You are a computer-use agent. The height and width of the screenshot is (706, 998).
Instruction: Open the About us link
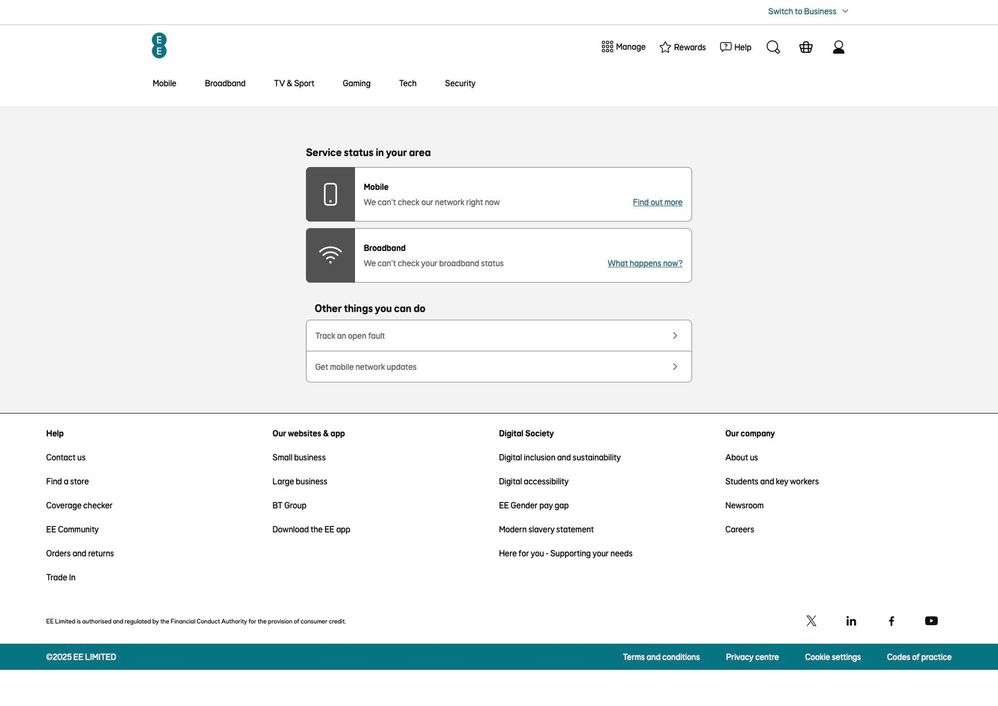click(741, 458)
